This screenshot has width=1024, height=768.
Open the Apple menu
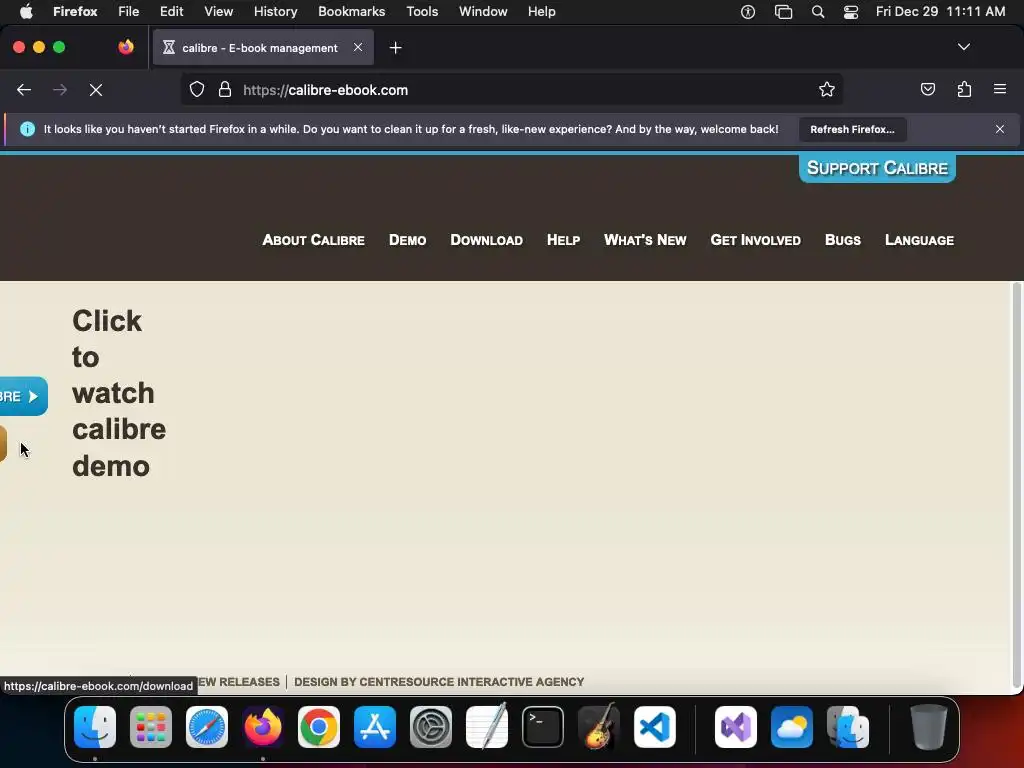26,12
